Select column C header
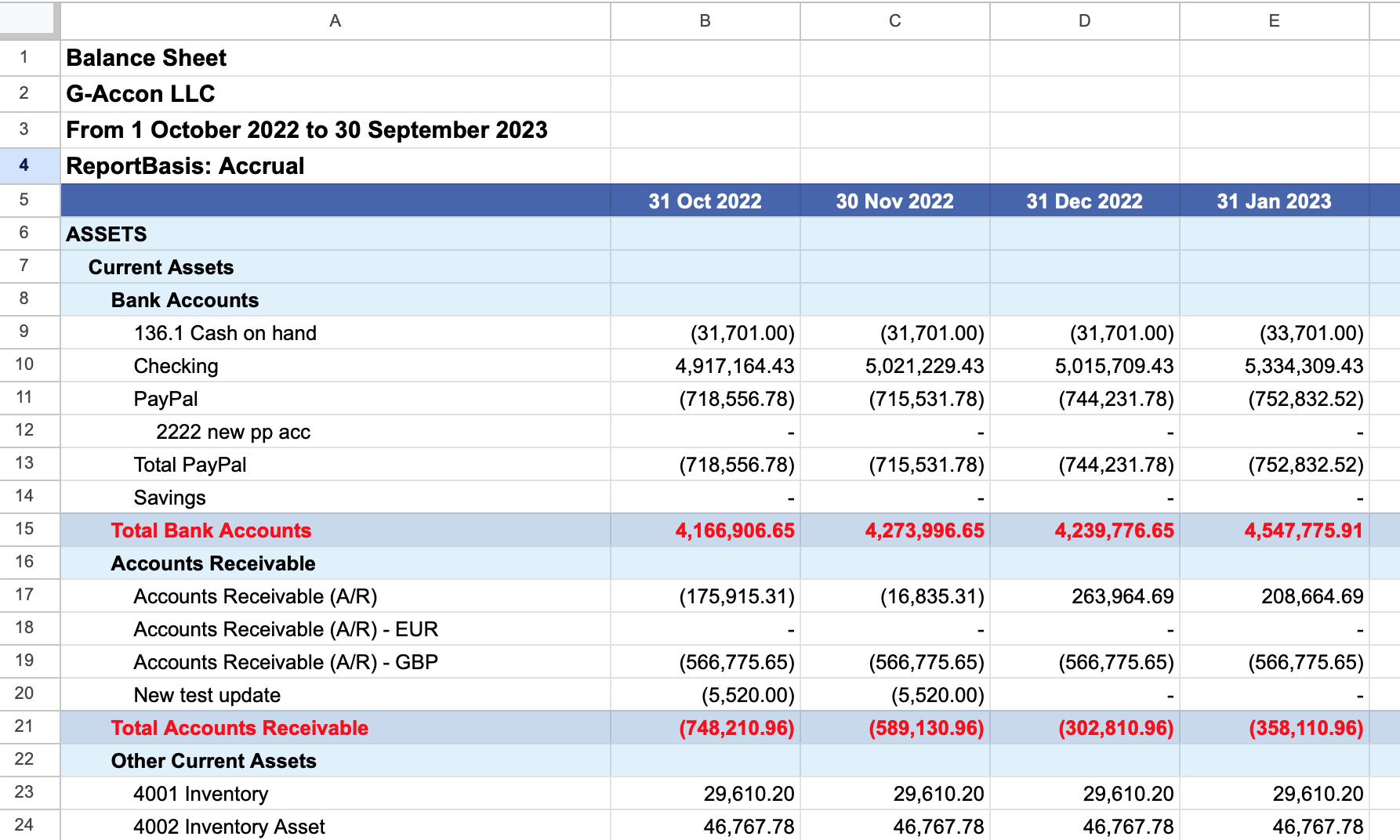The width and height of the screenshot is (1400, 840). pos(895,20)
